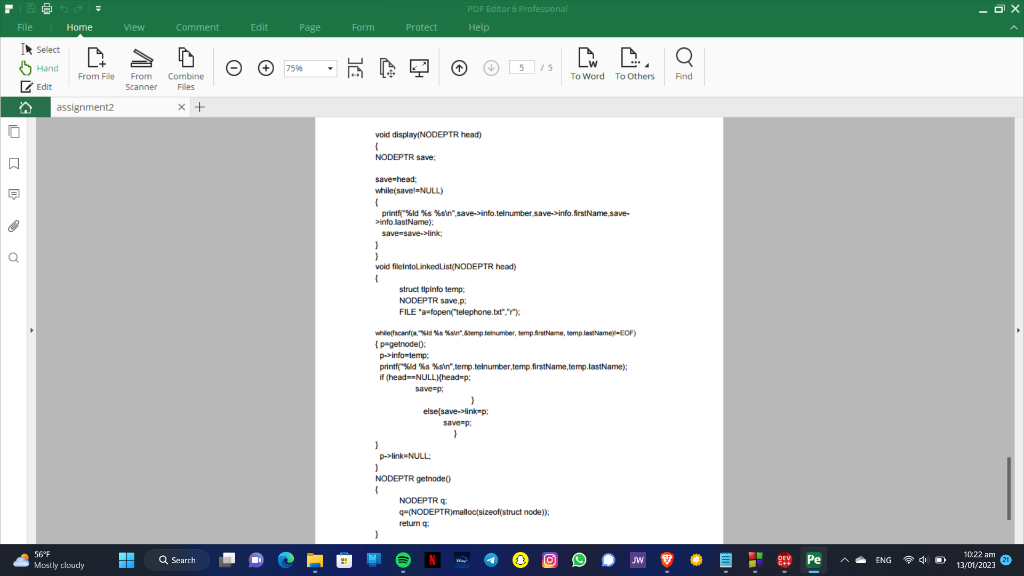Switch to the Protect ribbon tab
This screenshot has height=576, width=1024.
[421, 27]
